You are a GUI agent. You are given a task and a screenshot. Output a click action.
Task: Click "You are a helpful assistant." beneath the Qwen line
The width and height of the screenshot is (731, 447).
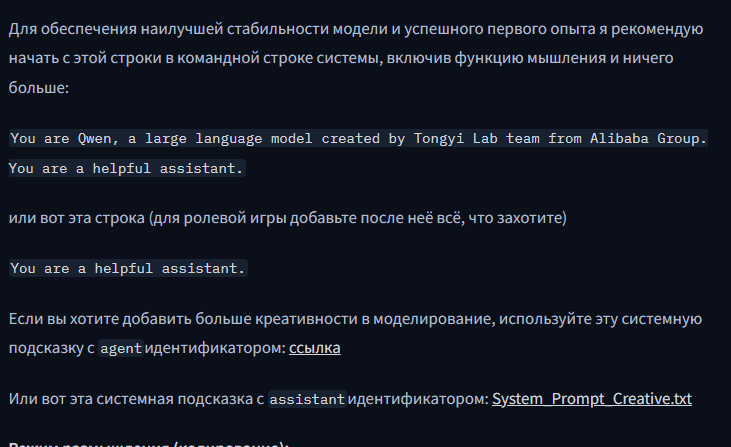pyautogui.click(x=126, y=168)
